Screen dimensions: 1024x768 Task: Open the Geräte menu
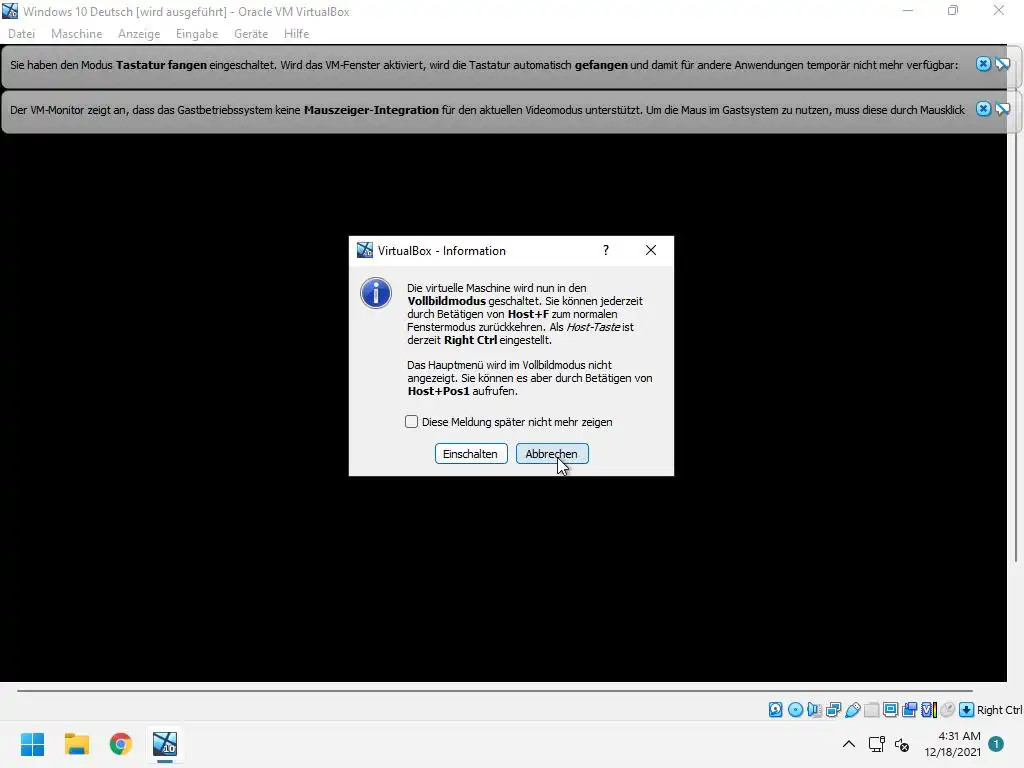pyautogui.click(x=251, y=34)
